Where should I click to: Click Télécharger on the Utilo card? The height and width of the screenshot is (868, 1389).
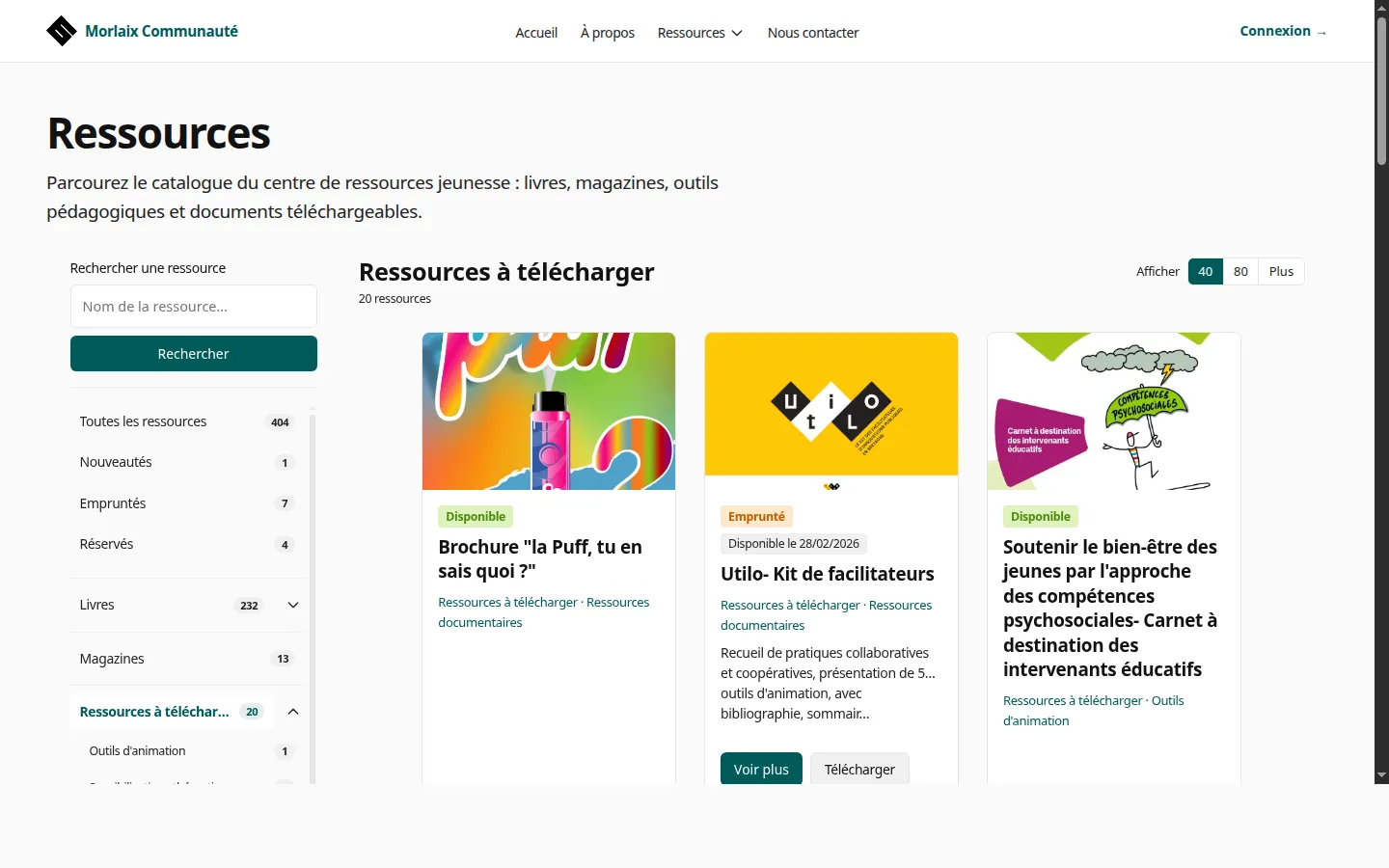coord(859,769)
